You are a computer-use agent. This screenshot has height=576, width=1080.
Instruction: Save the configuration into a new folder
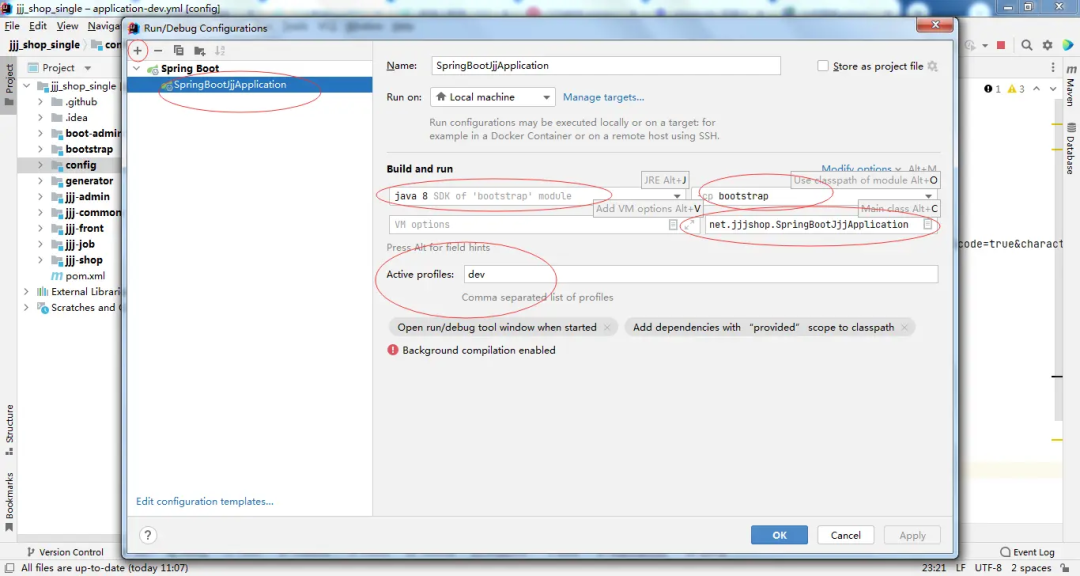tap(200, 50)
